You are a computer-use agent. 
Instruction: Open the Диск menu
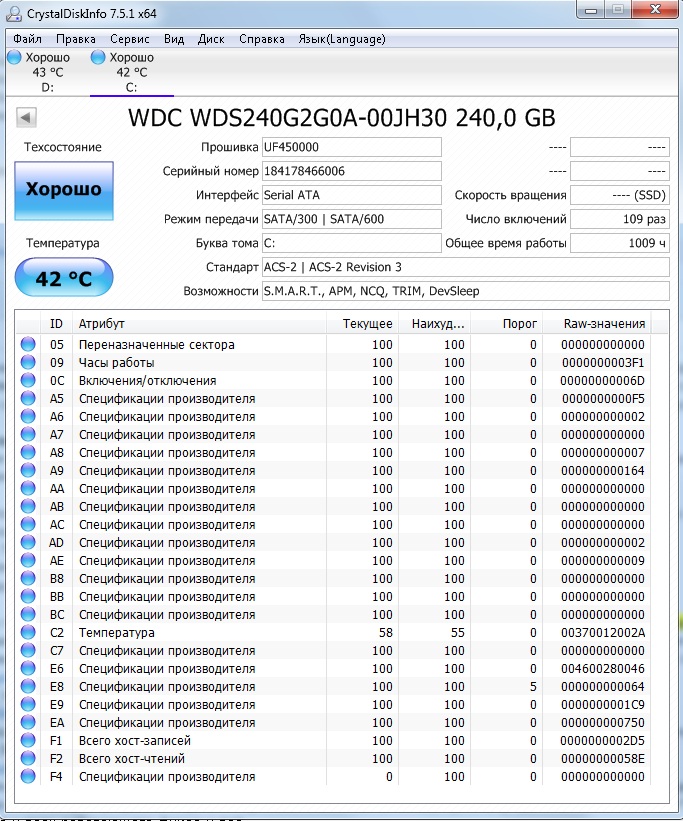point(211,39)
